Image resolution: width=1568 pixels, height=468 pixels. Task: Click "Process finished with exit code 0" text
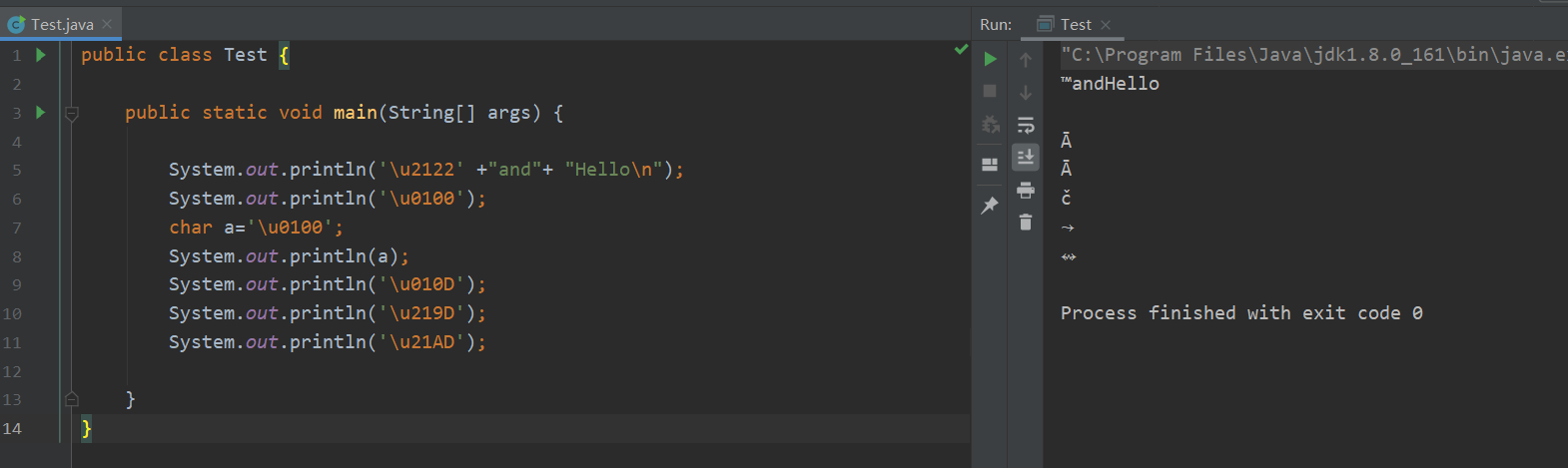click(1241, 313)
